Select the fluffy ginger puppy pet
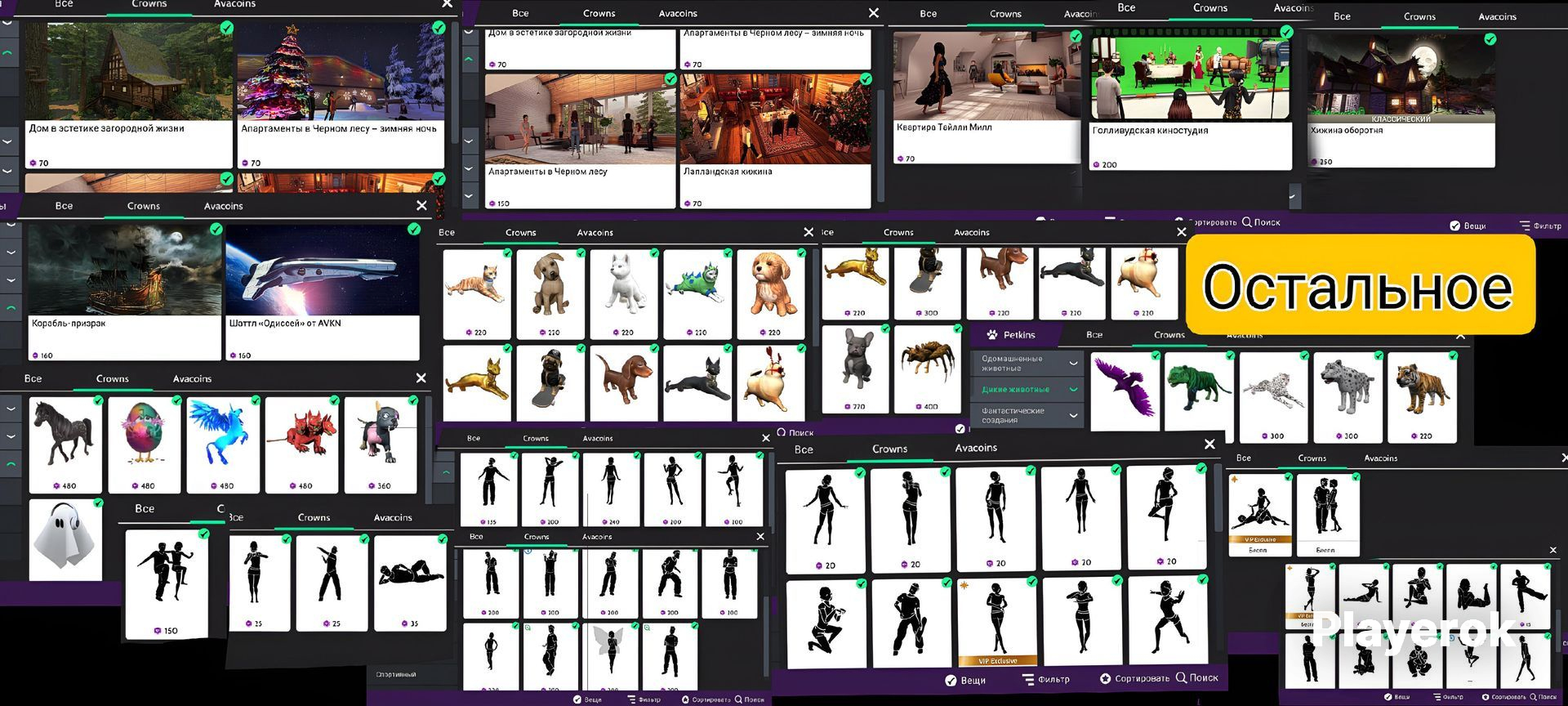Screen dimensions: 1568x706 [x=771, y=294]
